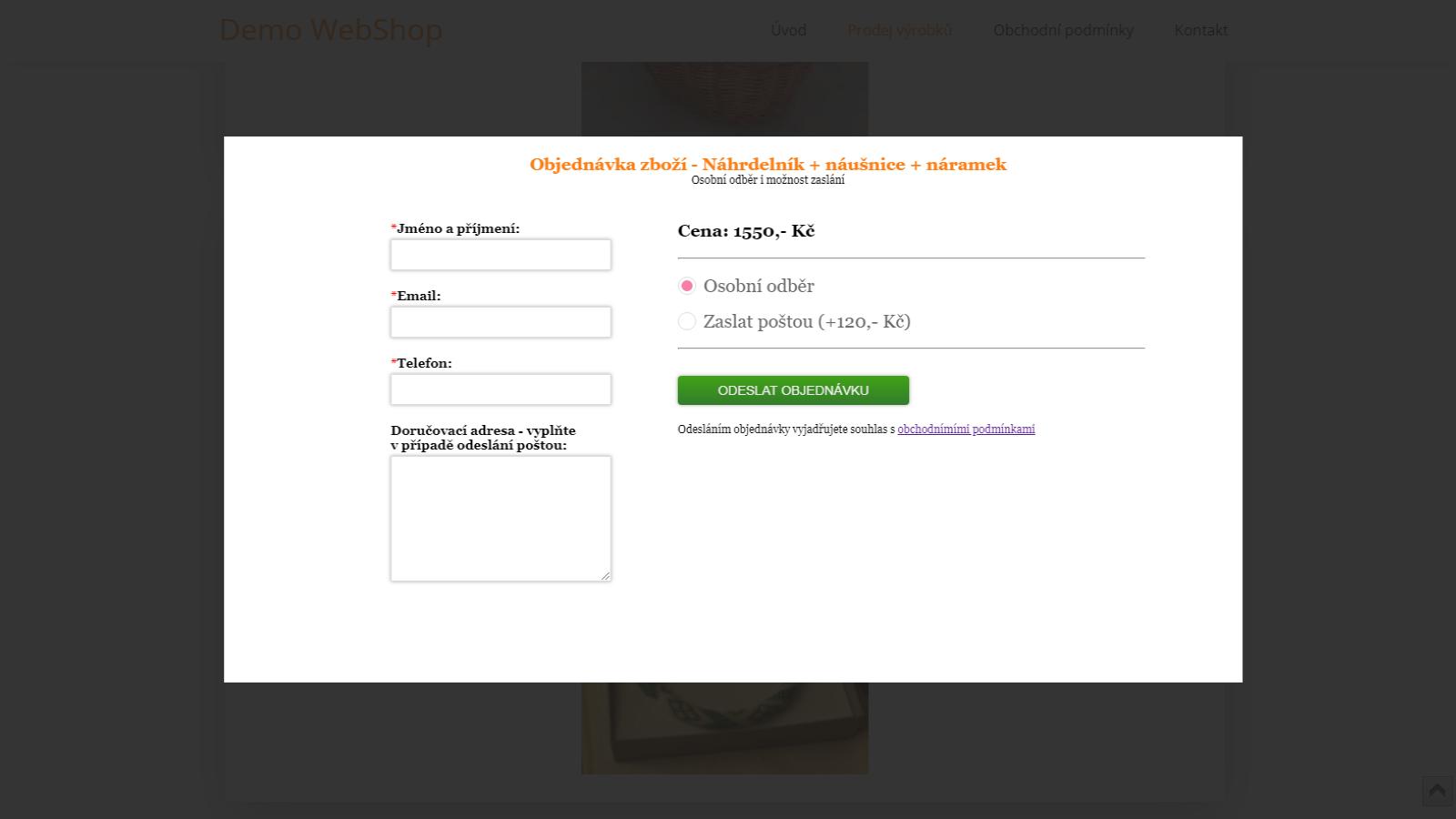
Task: Click the Demo WebShop site logo
Action: tap(331, 30)
